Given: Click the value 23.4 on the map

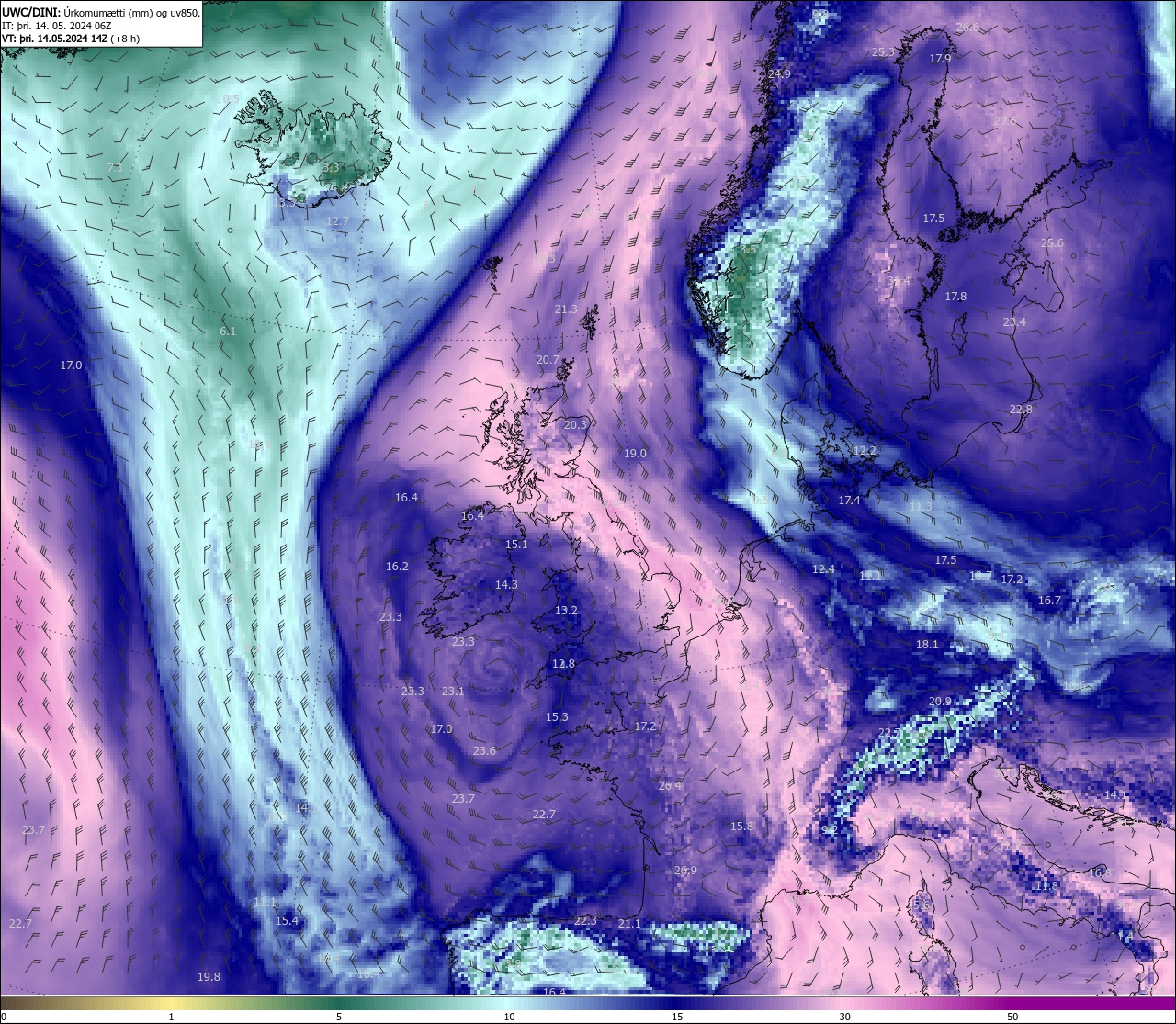Looking at the screenshot, I should point(1014,322).
